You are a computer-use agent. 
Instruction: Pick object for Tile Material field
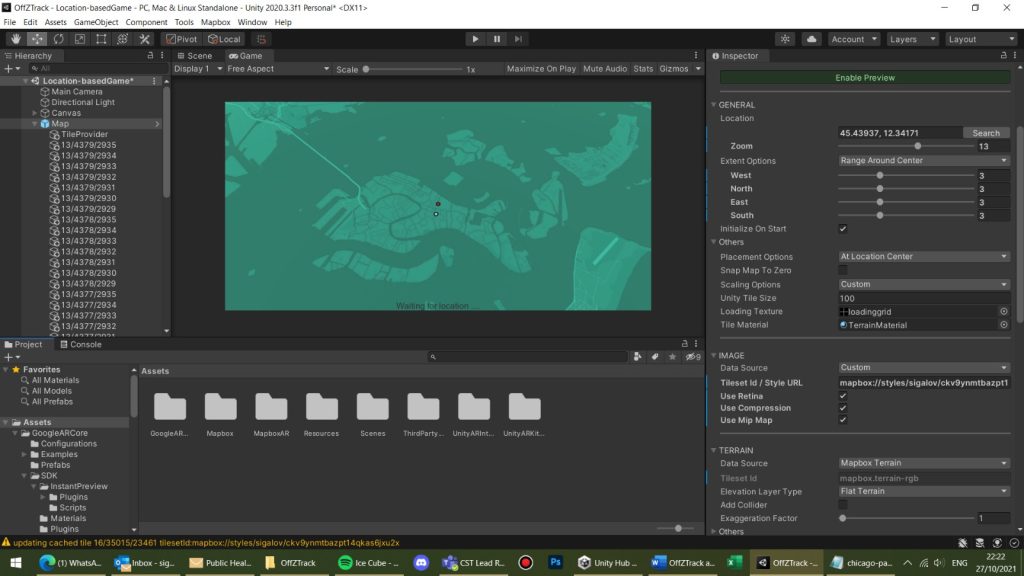click(x=1004, y=325)
